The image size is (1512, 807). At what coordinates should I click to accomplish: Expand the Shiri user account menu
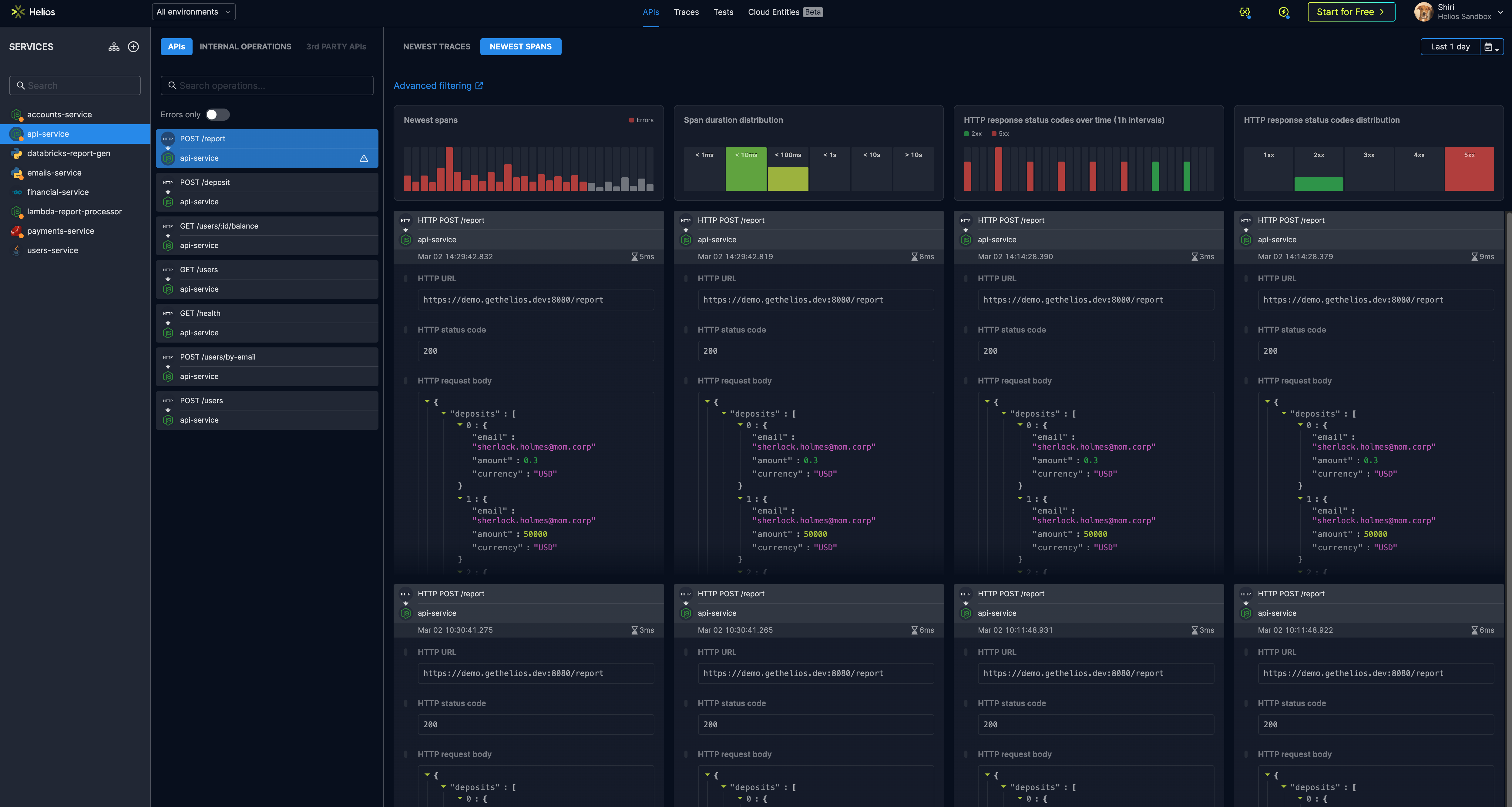[x=1500, y=12]
